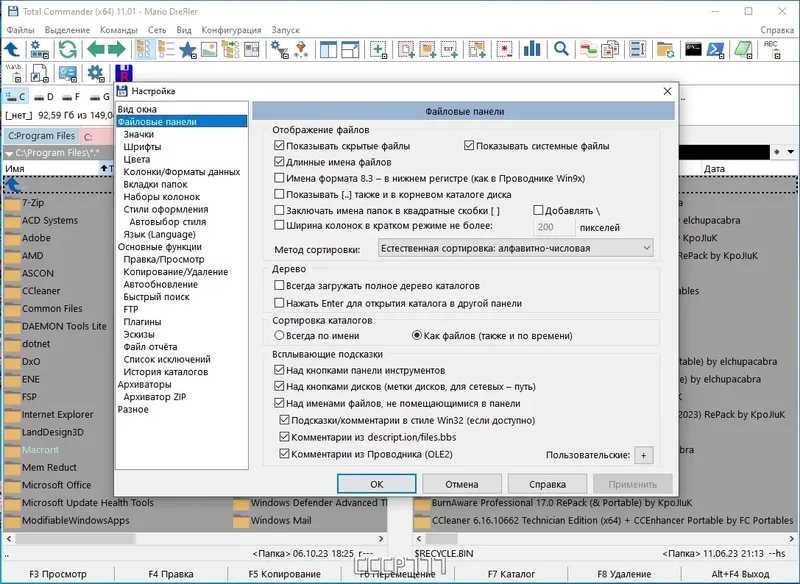Switch to brief file view icon
Screen dimensions: 800x584
click(x=145, y=49)
